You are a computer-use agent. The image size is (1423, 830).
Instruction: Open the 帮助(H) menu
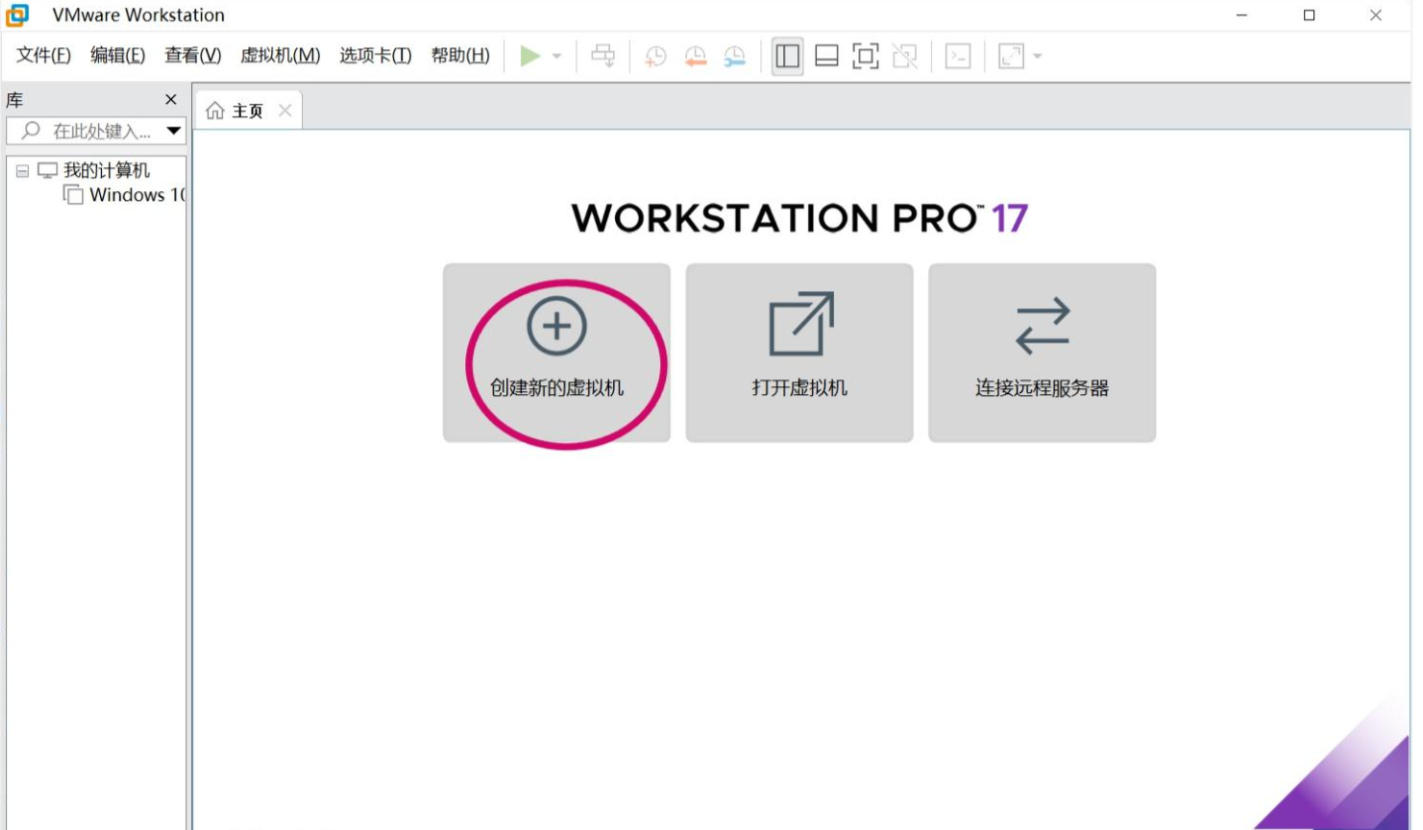[460, 56]
